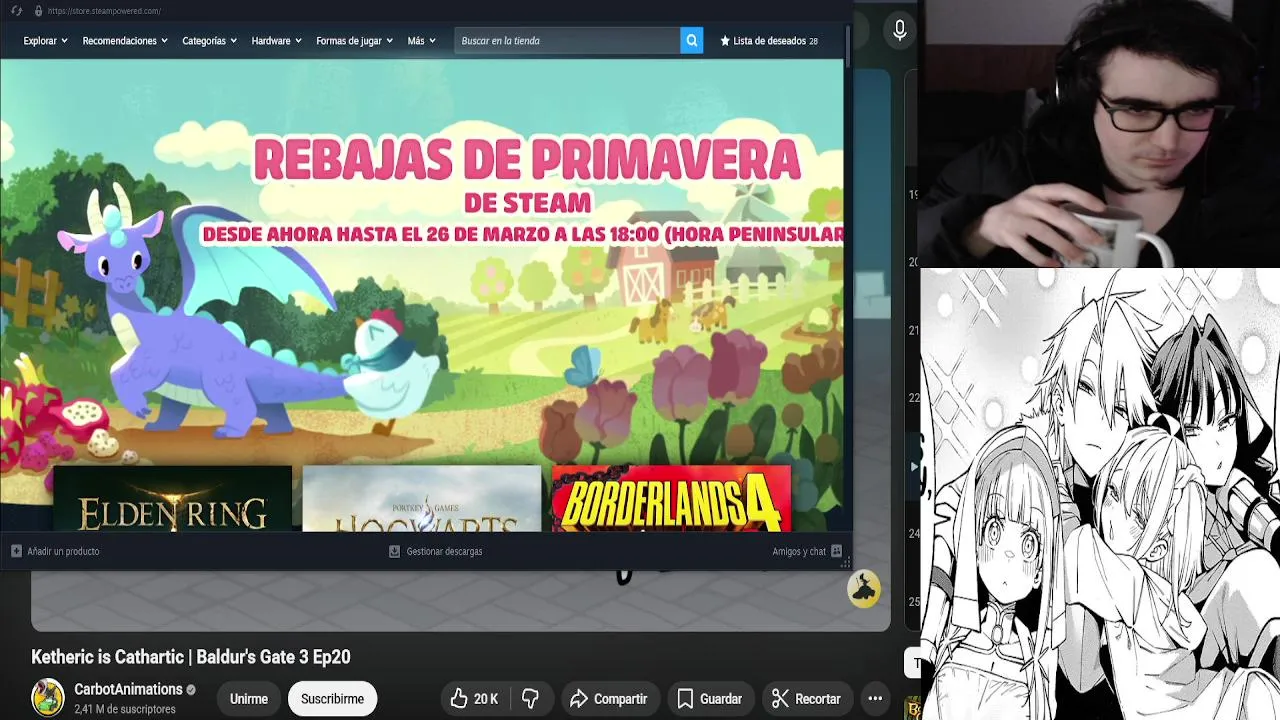Viewport: 1280px width, 720px height.
Task: Open the Hogwarts game capsule
Action: pos(421,499)
